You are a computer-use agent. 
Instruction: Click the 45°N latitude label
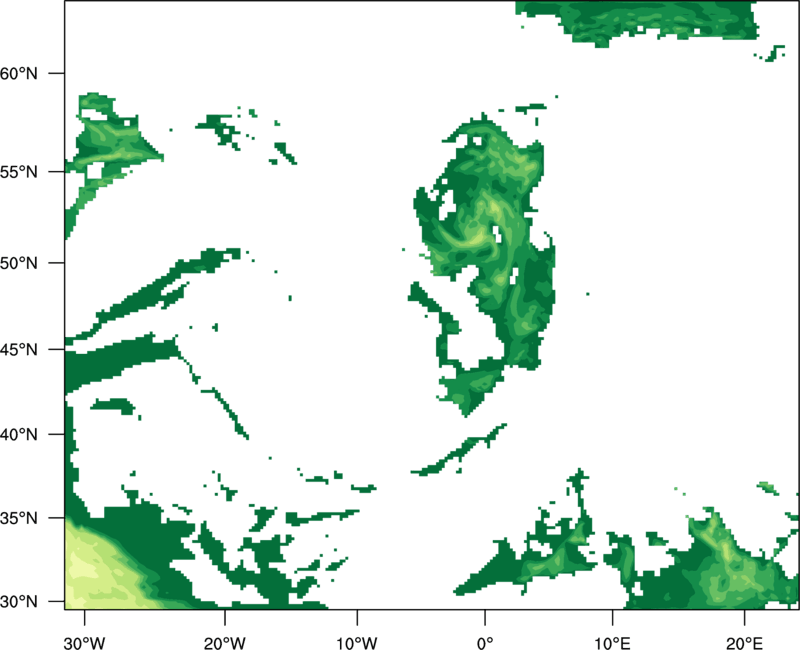(x=18, y=349)
